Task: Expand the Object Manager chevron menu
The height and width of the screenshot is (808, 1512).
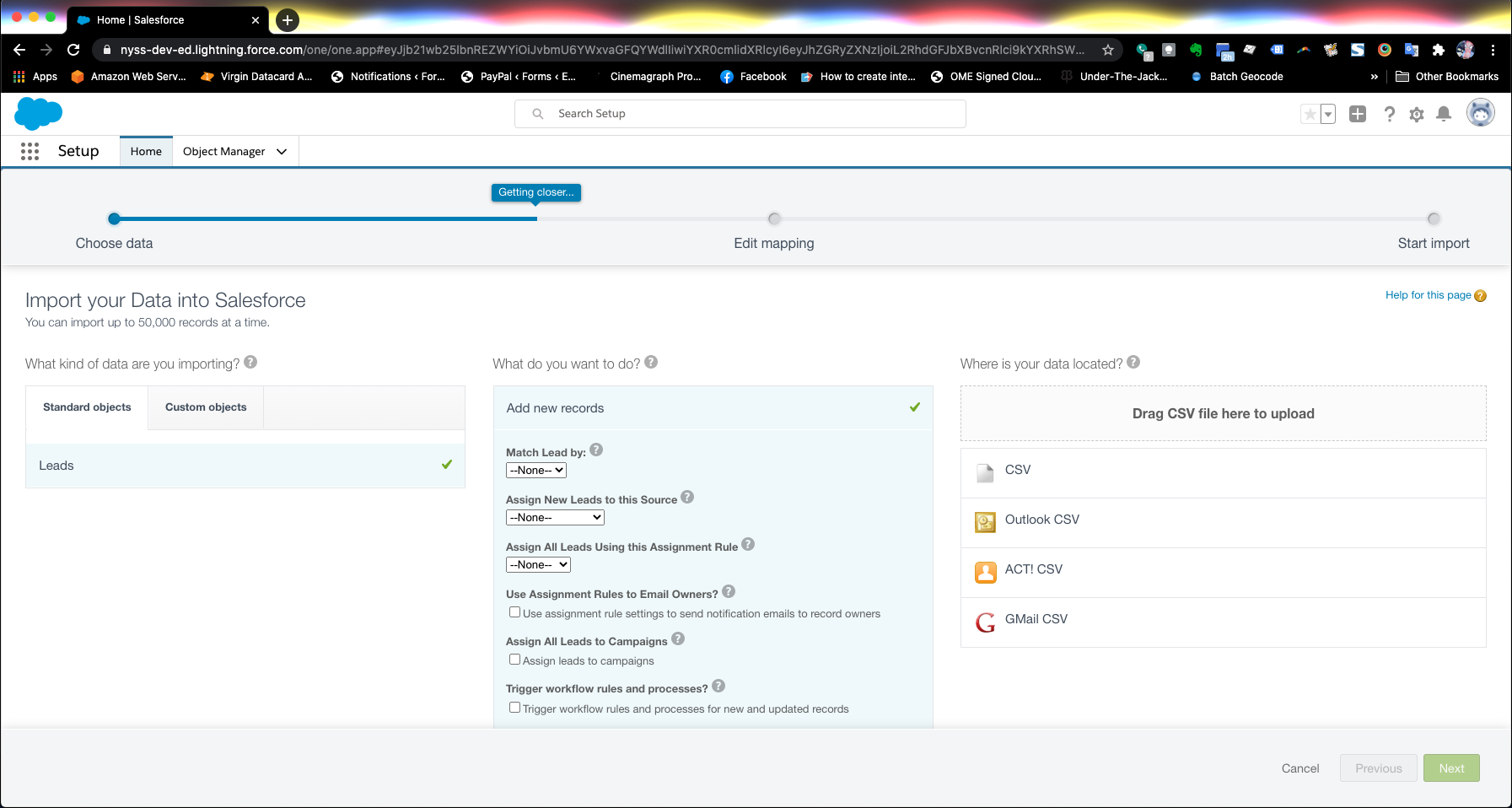Action: click(282, 152)
